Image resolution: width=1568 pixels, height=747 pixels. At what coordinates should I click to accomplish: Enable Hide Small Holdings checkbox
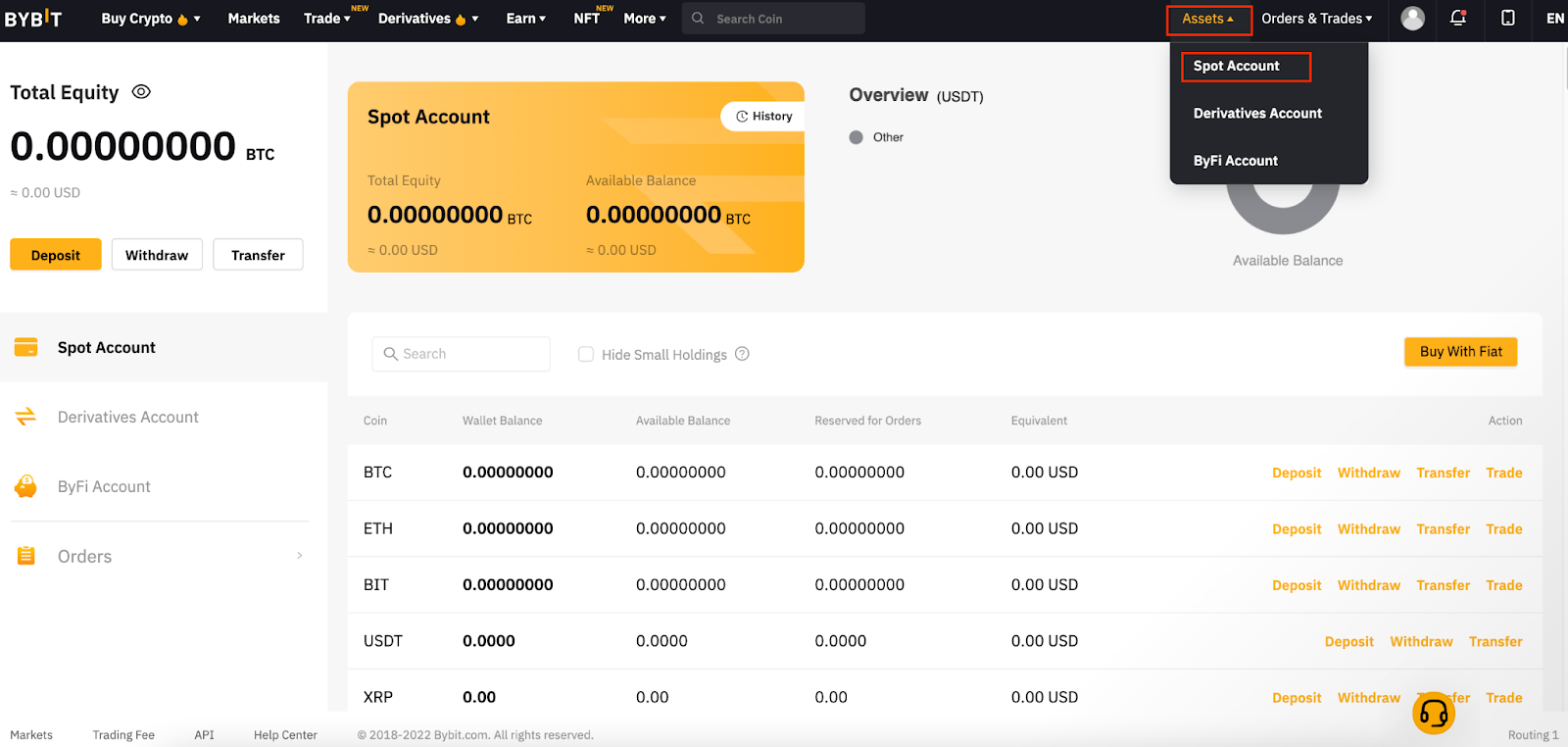coord(586,354)
